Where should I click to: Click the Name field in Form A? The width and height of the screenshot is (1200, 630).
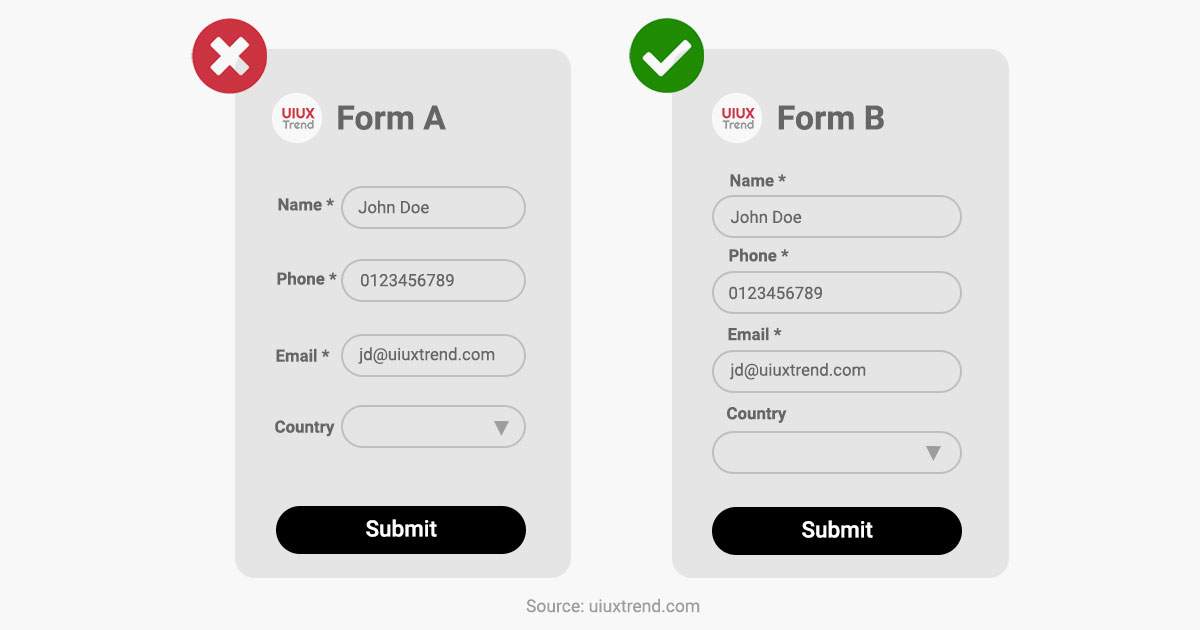[x=433, y=208]
